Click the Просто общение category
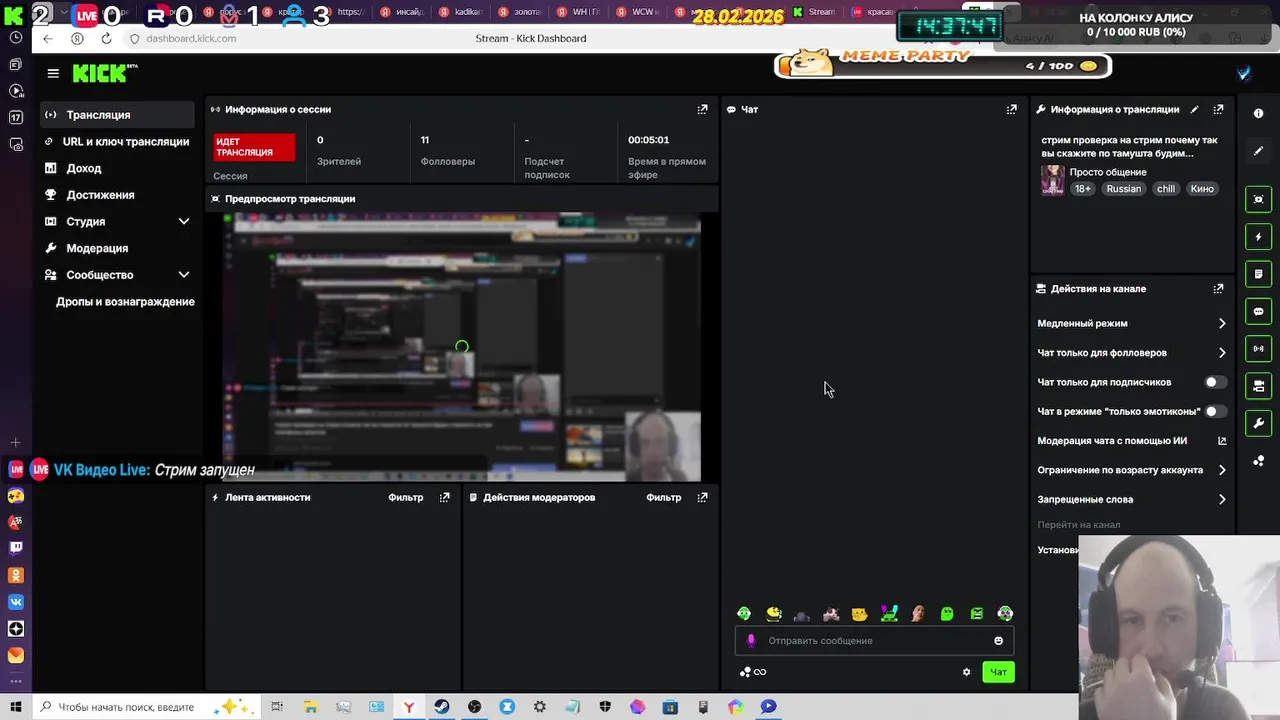Screen dimensions: 1280x720 point(1108,172)
